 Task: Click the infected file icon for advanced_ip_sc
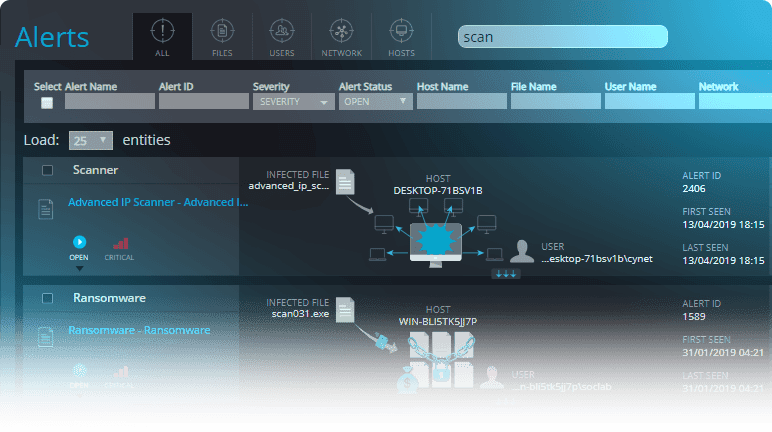(x=345, y=181)
